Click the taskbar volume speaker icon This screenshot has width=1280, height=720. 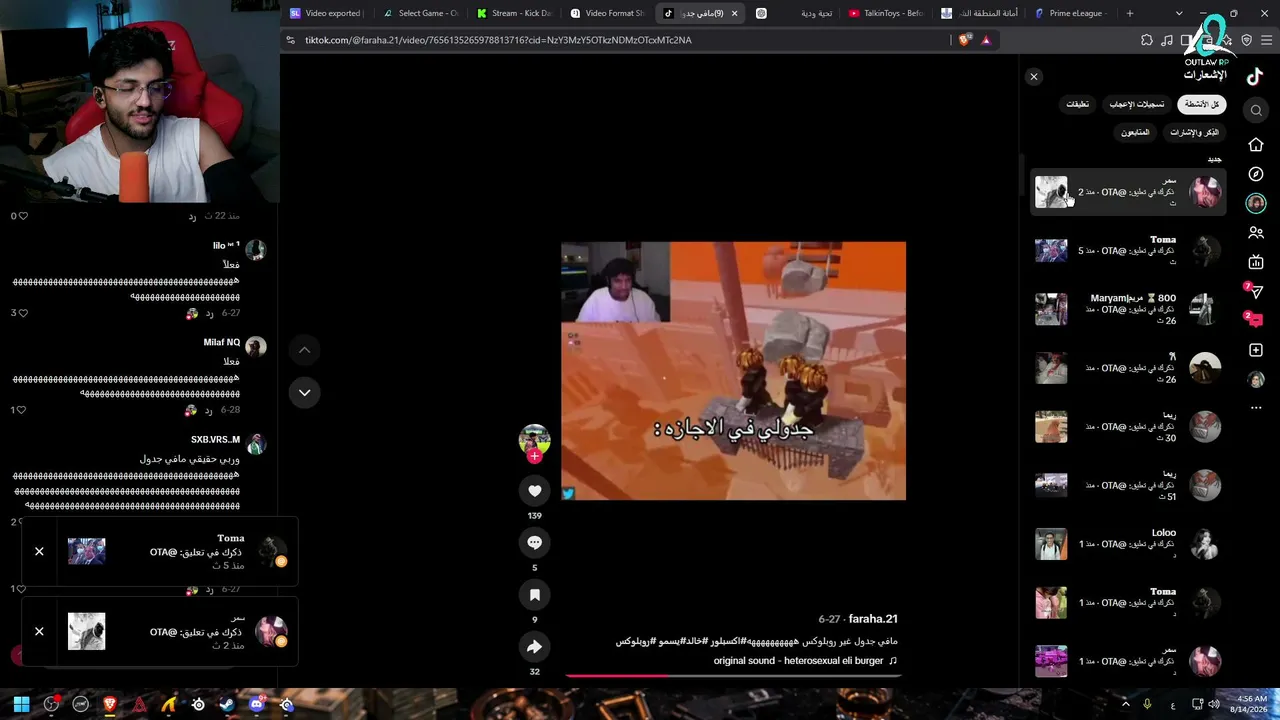[1214, 704]
